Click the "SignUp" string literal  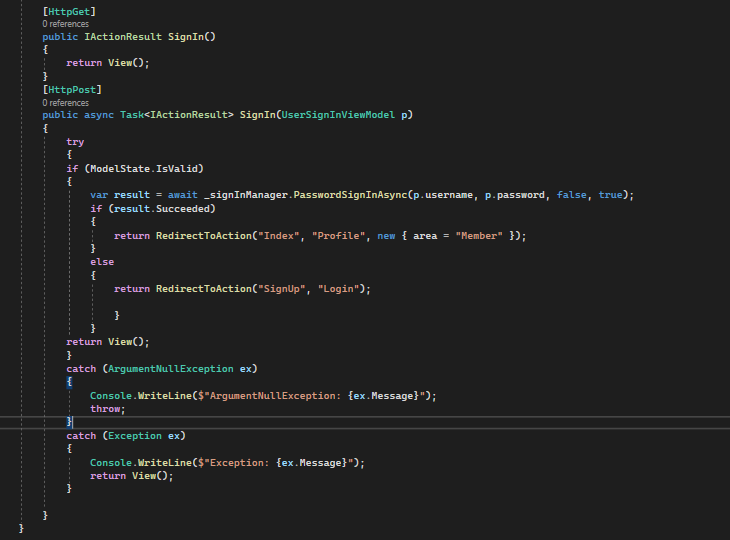coord(282,289)
